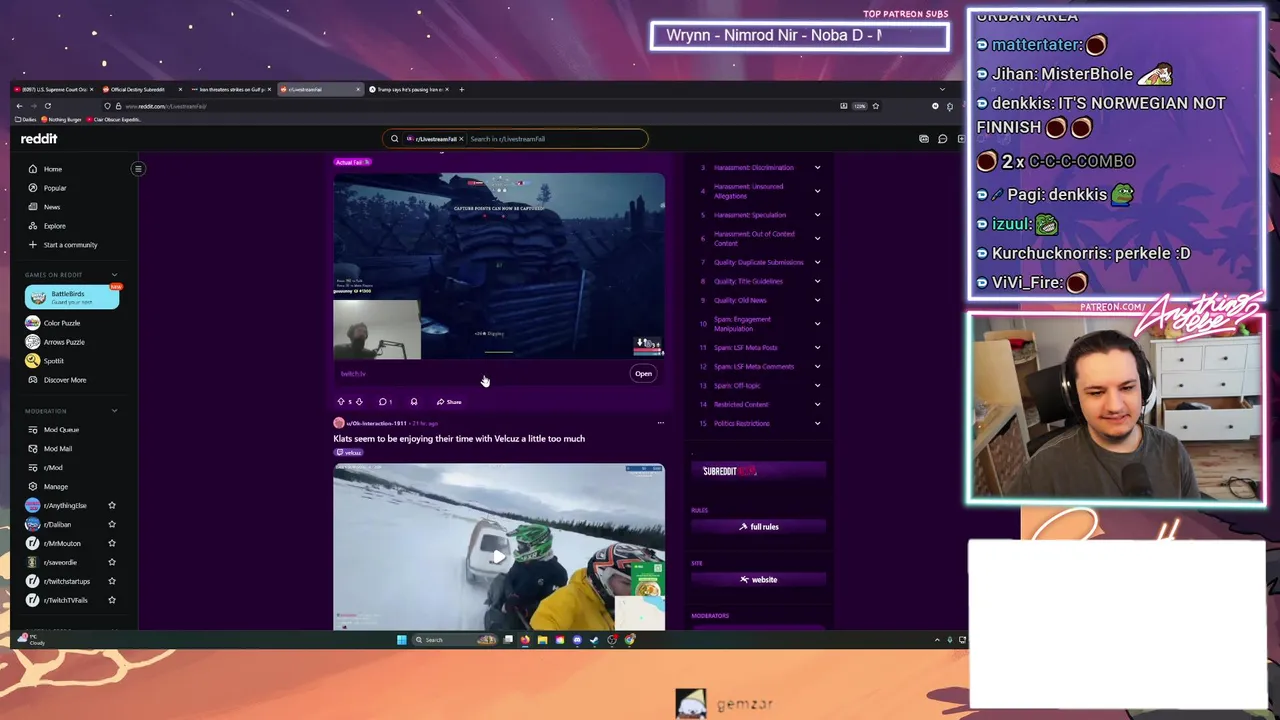The height and width of the screenshot is (720, 1280).
Task: Expand rule Spam: Engagement Manipulation
Action: pos(817,324)
